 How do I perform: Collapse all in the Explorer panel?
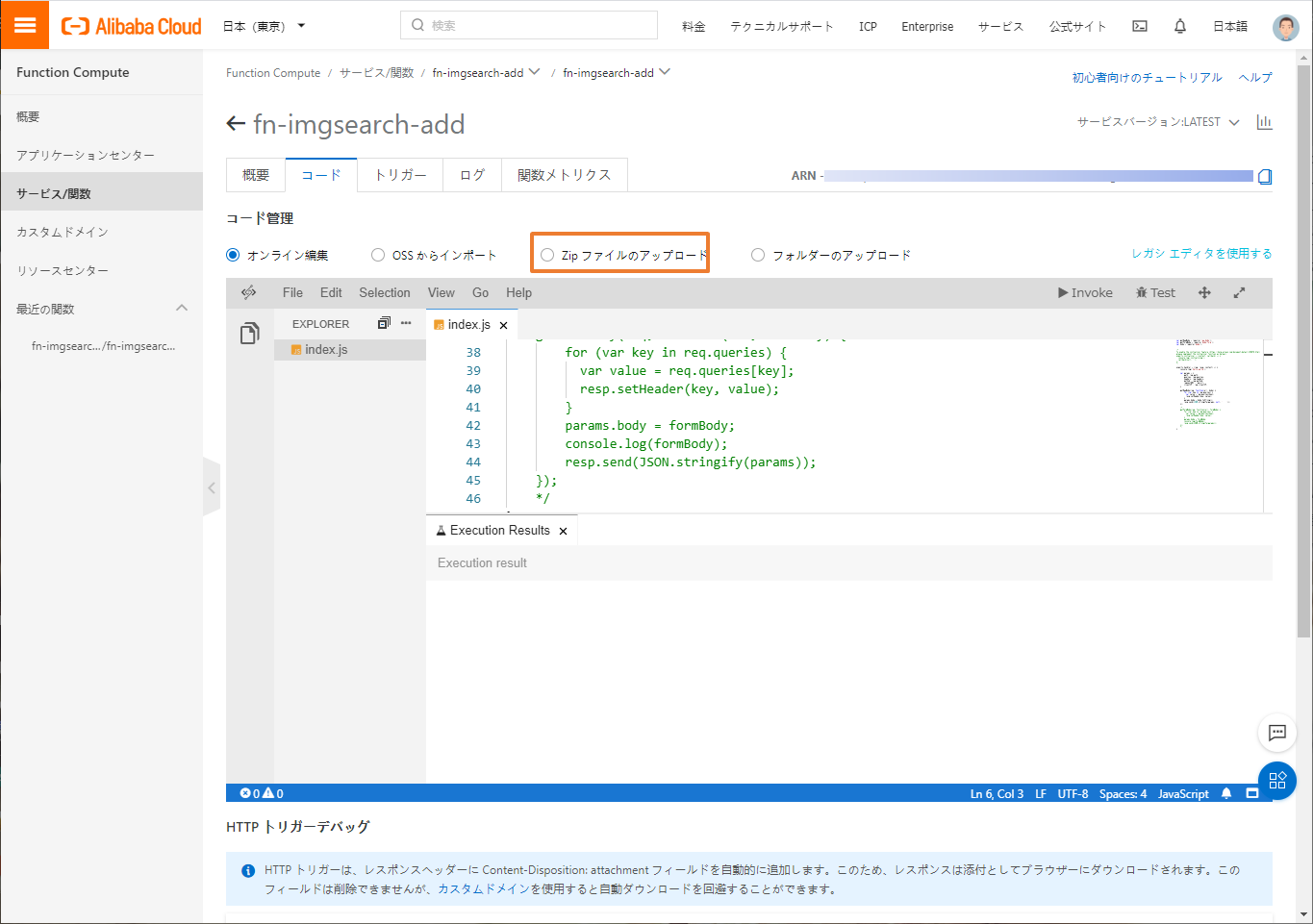(x=384, y=323)
